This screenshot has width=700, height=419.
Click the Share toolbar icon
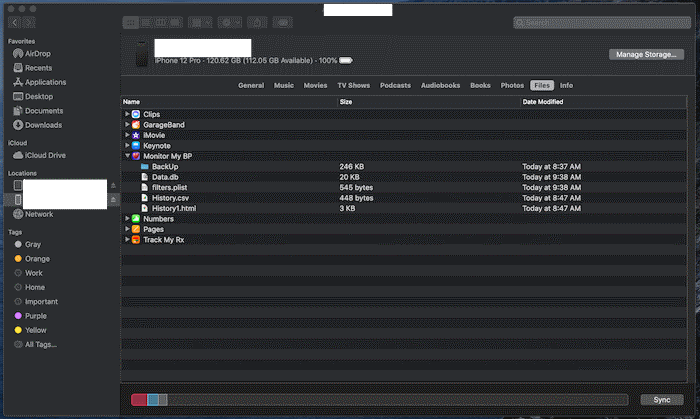257,22
